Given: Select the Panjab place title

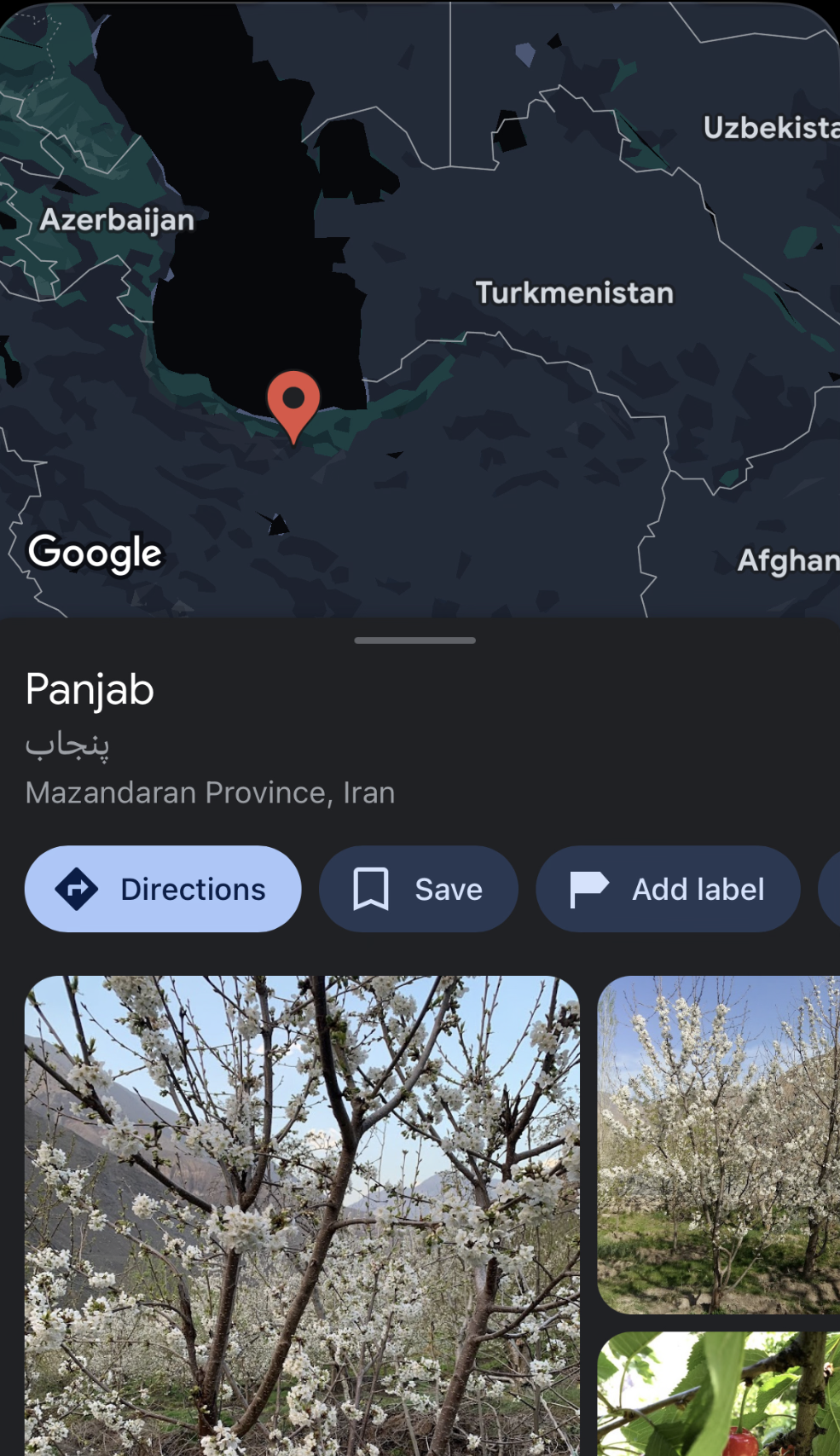Looking at the screenshot, I should click(90, 689).
